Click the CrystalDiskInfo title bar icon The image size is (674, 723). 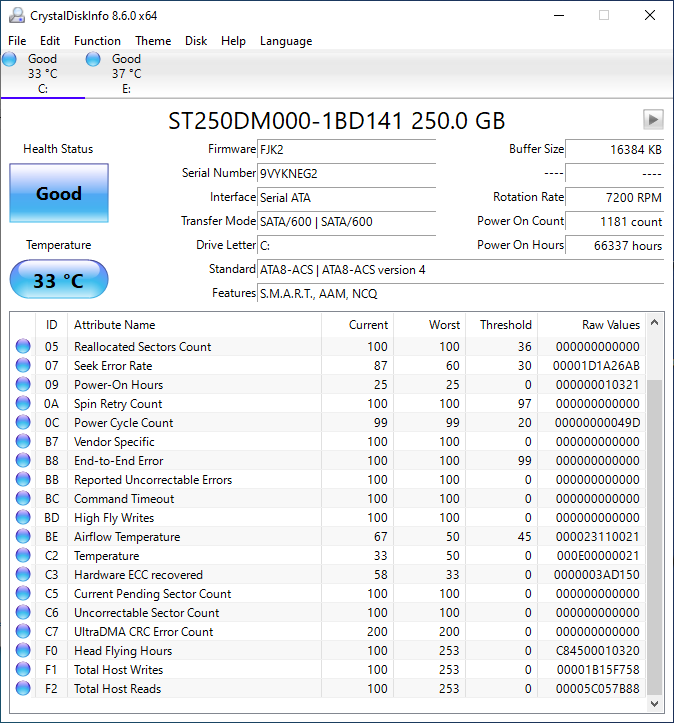click(x=17, y=15)
